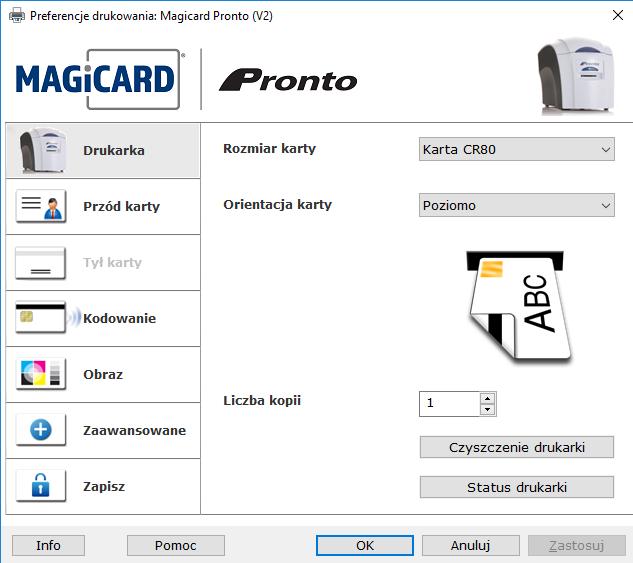Click the Info button

tap(48, 546)
